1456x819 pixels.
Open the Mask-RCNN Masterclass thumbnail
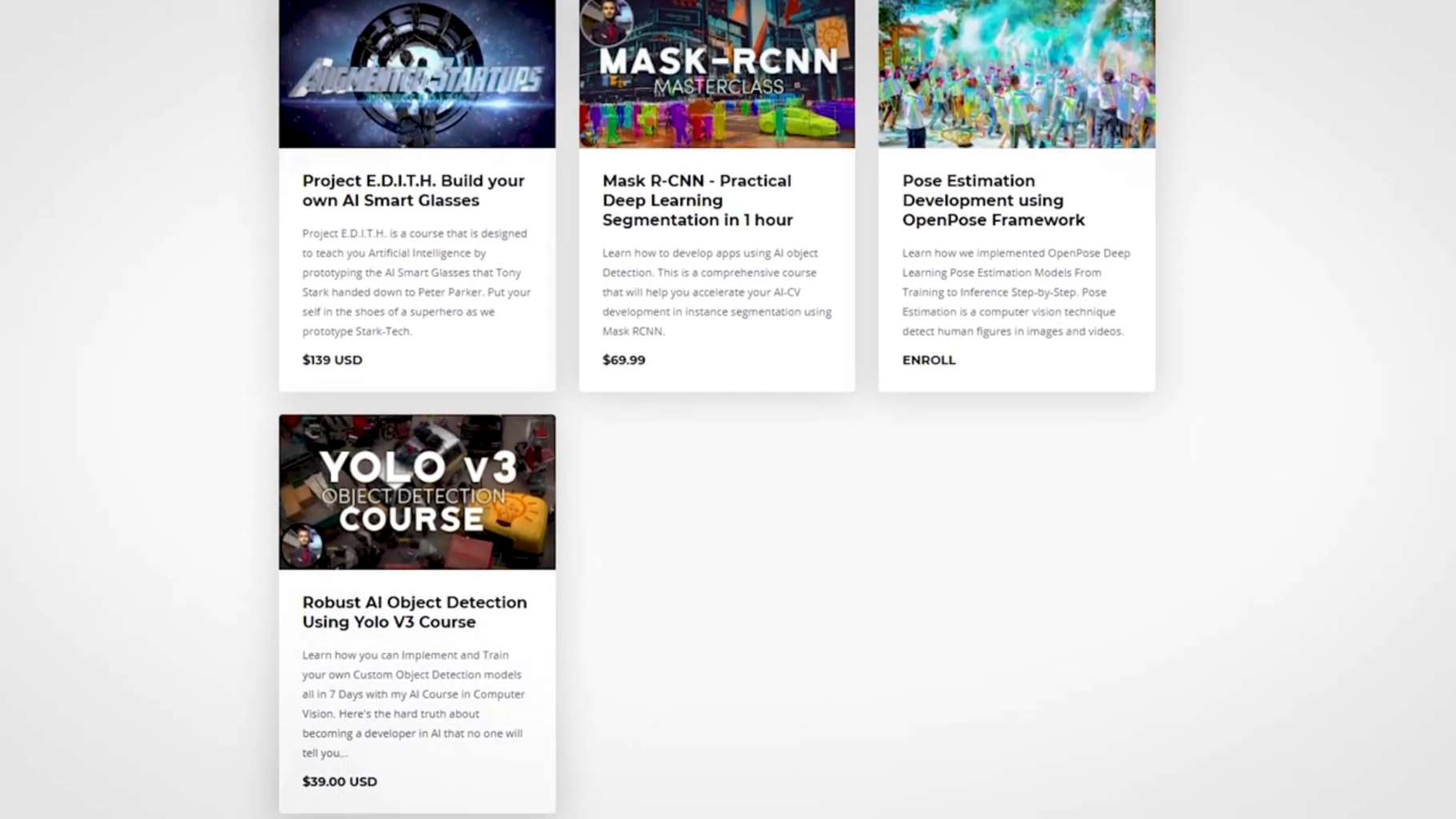(x=717, y=74)
